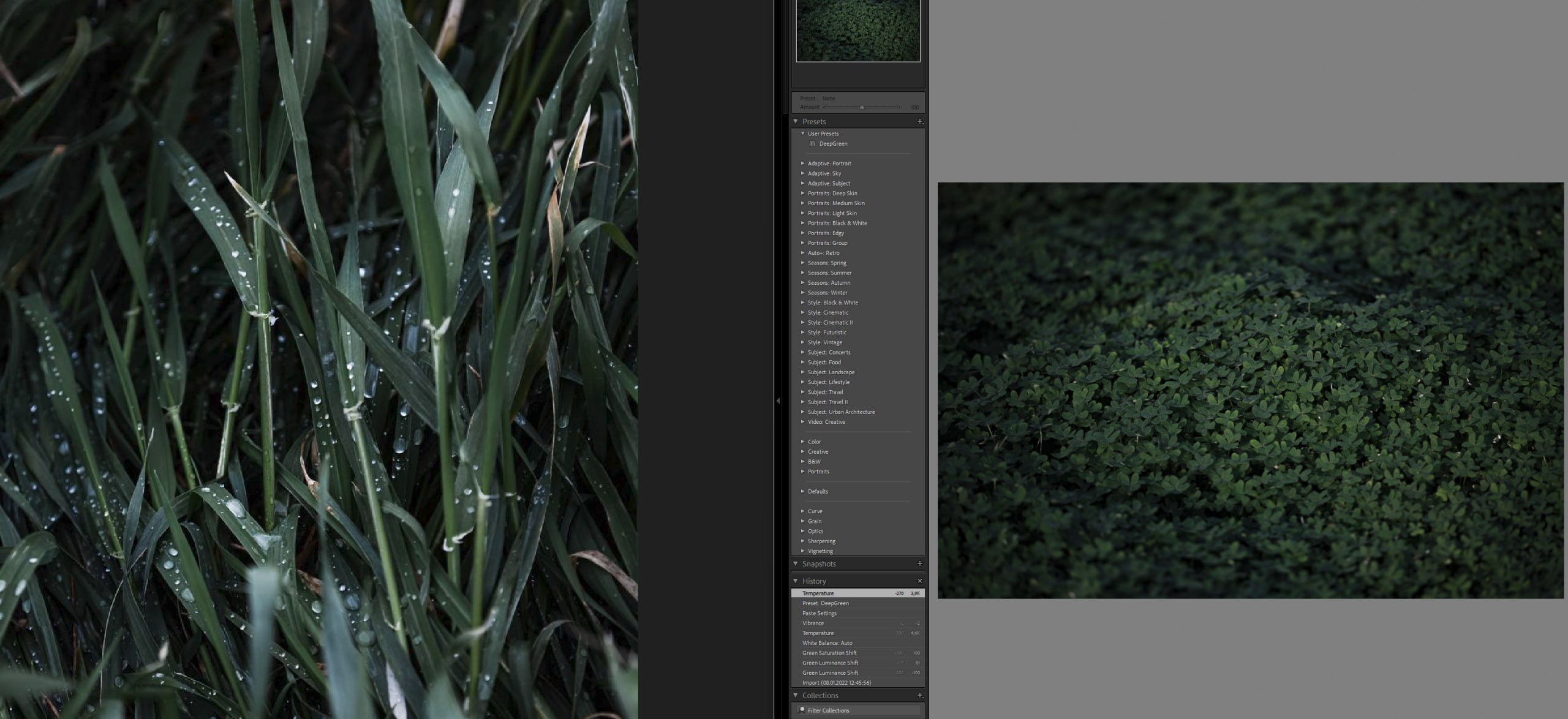The height and width of the screenshot is (719, 1568).
Task: Collapse the Presets panel header triangle
Action: point(796,121)
